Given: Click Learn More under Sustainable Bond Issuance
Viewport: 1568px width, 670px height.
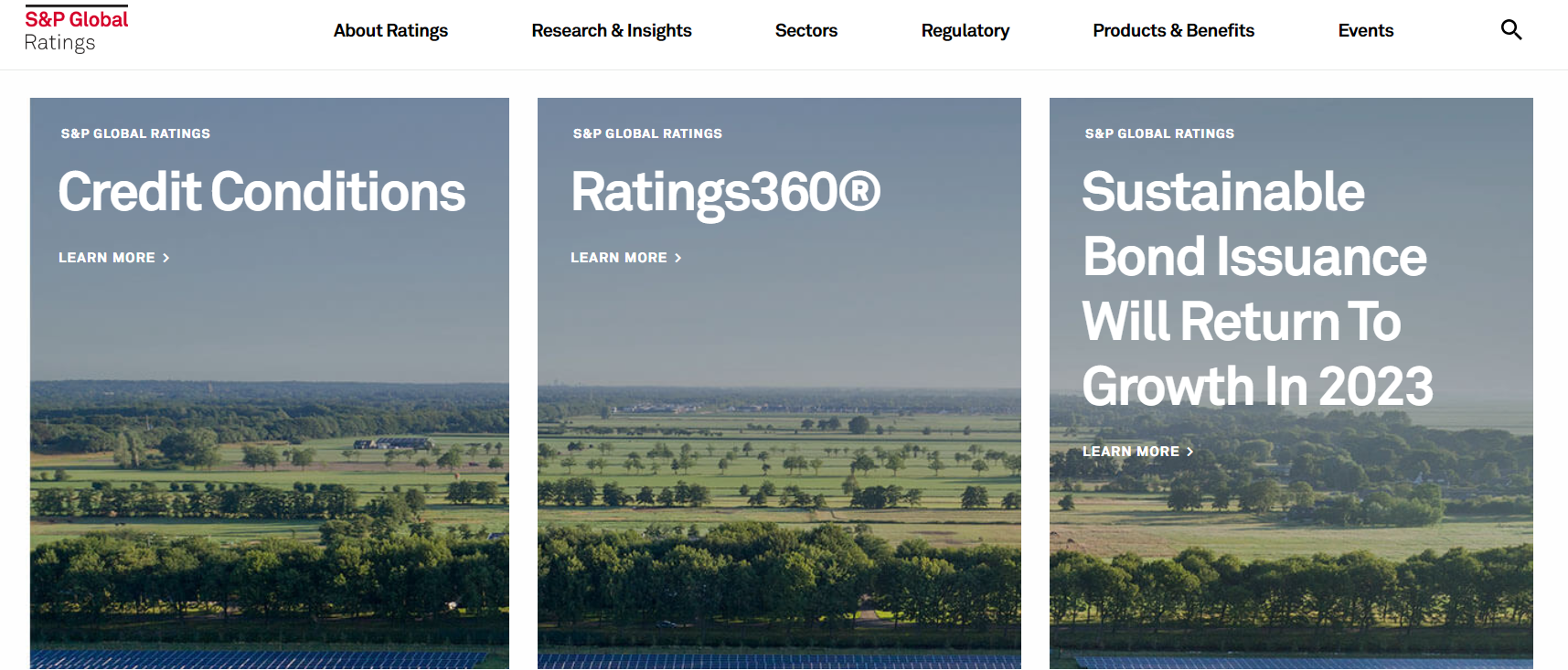Looking at the screenshot, I should click(x=1138, y=452).
